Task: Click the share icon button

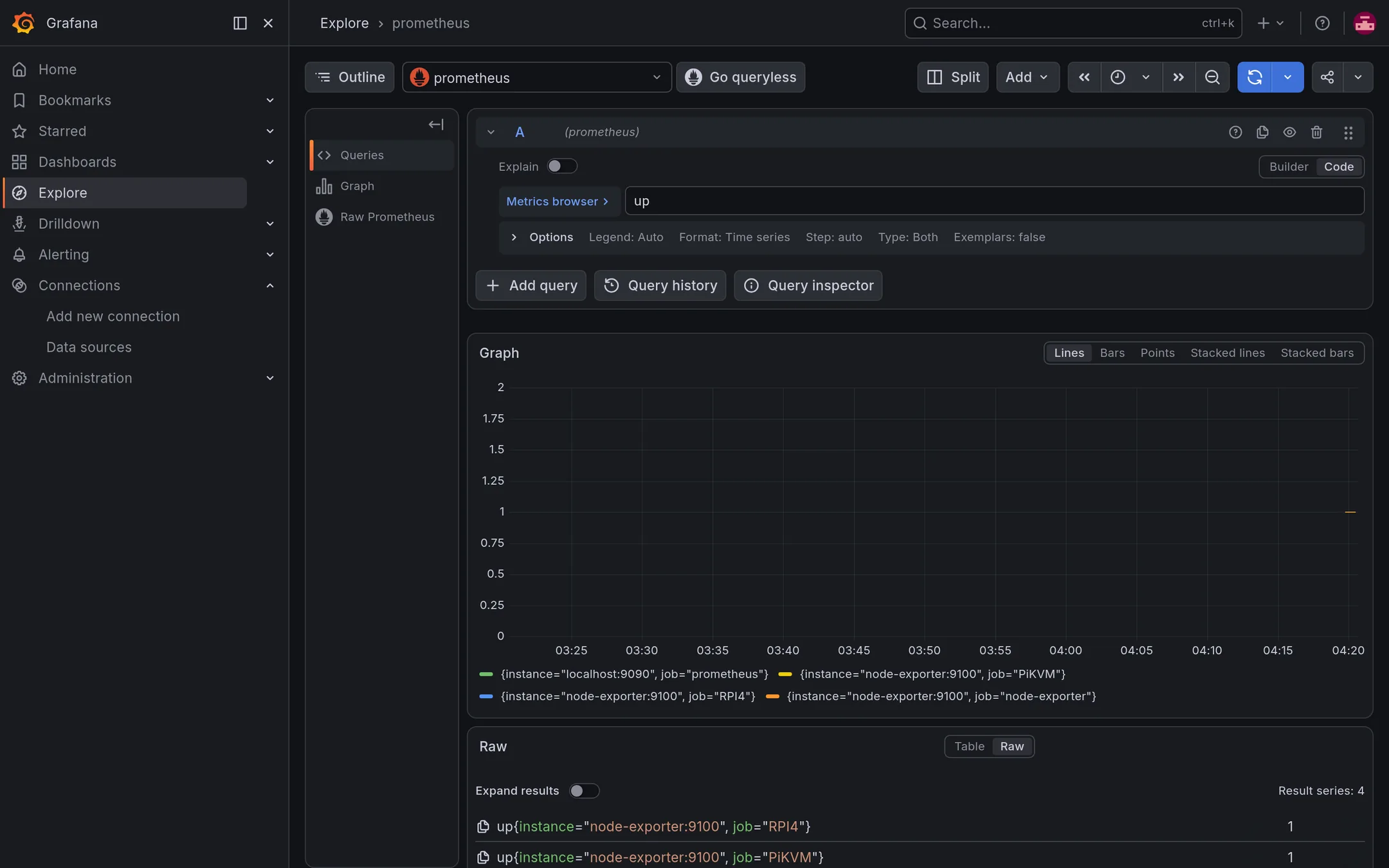Action: [1327, 77]
